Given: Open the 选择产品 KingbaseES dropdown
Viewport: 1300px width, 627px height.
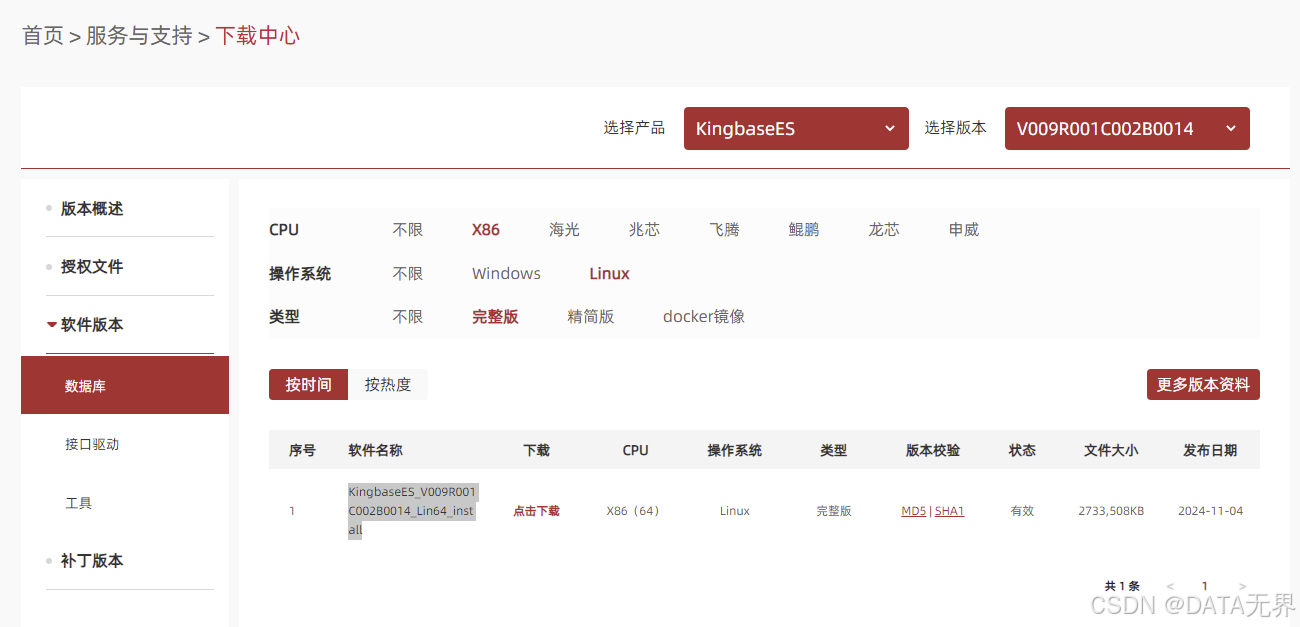Looking at the screenshot, I should tap(796, 128).
